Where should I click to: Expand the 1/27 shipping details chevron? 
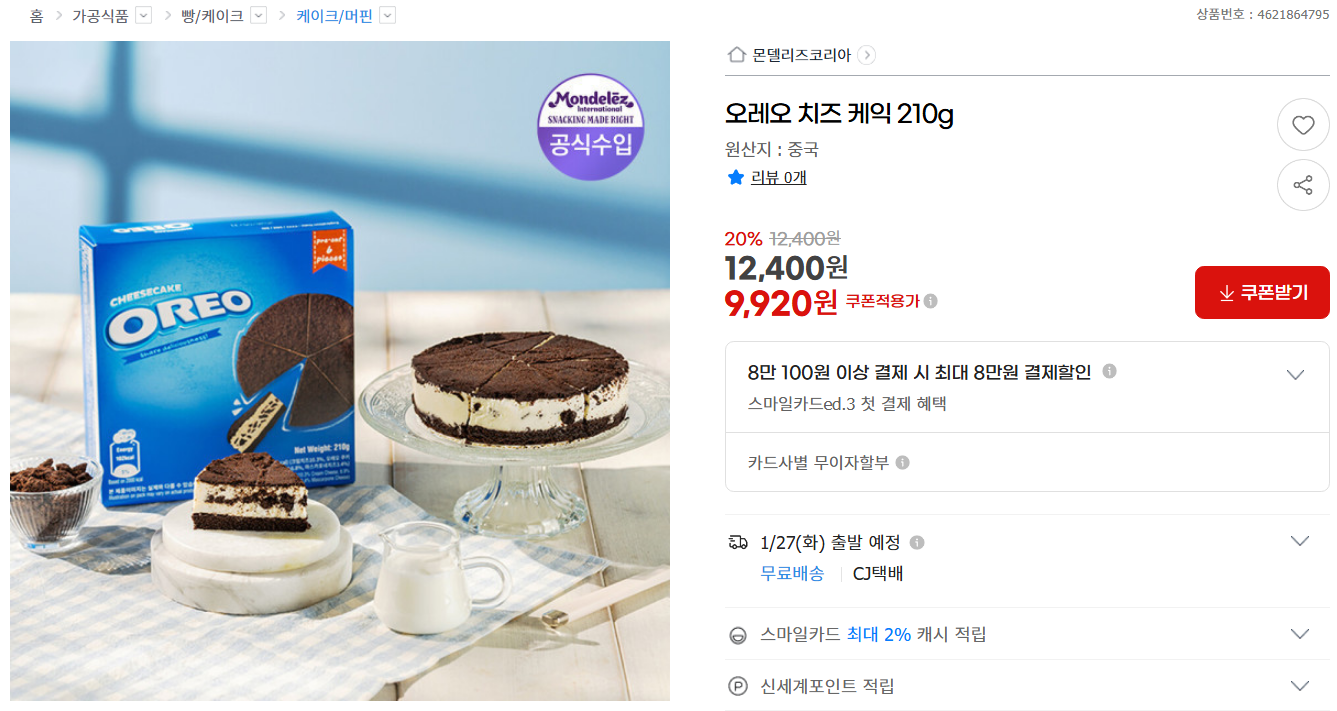[1300, 541]
